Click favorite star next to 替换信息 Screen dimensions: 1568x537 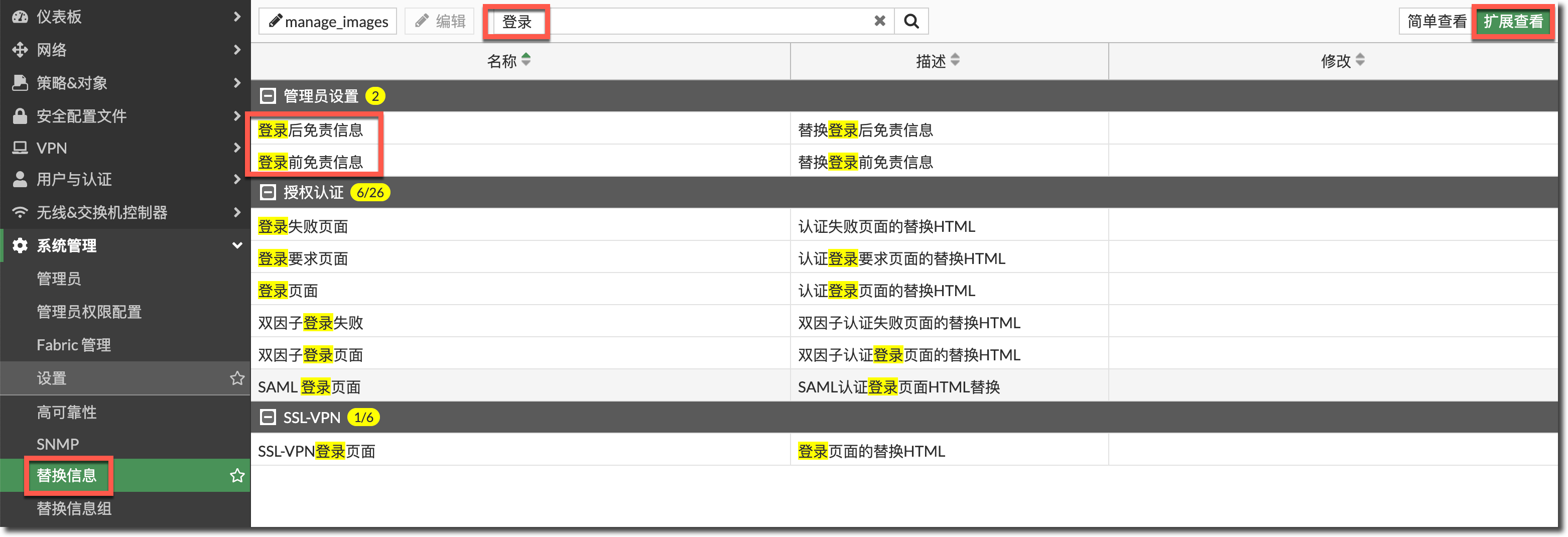click(237, 475)
